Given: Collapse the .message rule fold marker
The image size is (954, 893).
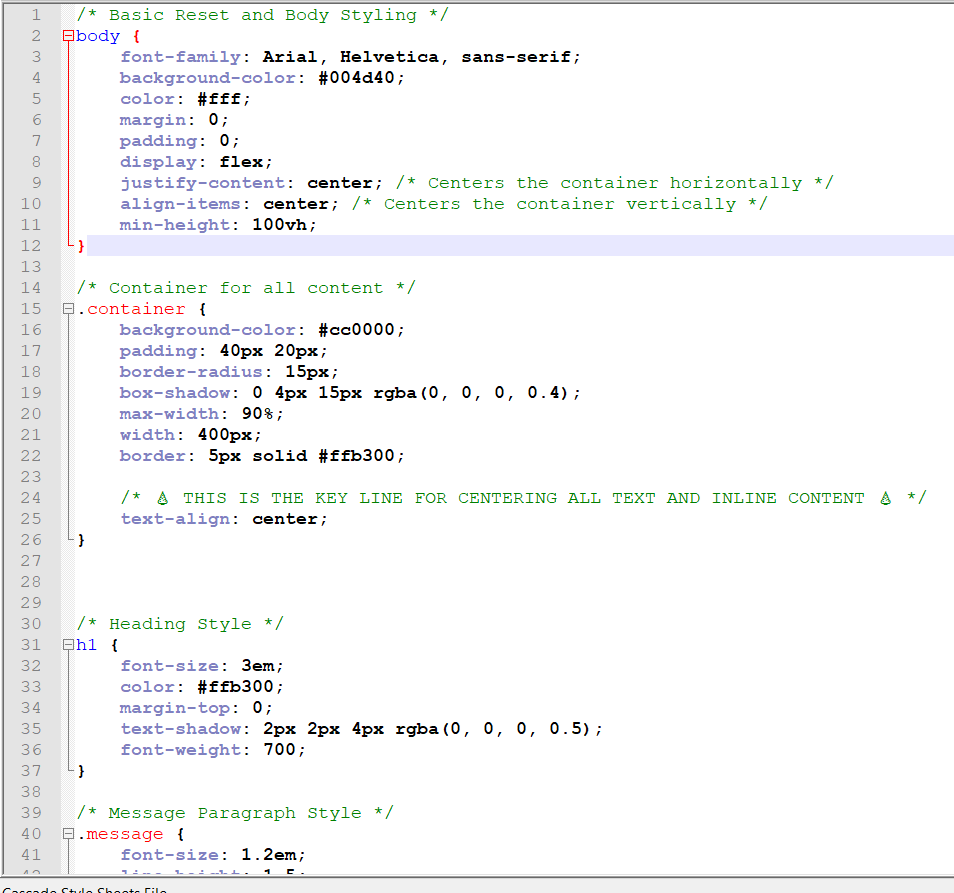Looking at the screenshot, I should pos(68,834).
